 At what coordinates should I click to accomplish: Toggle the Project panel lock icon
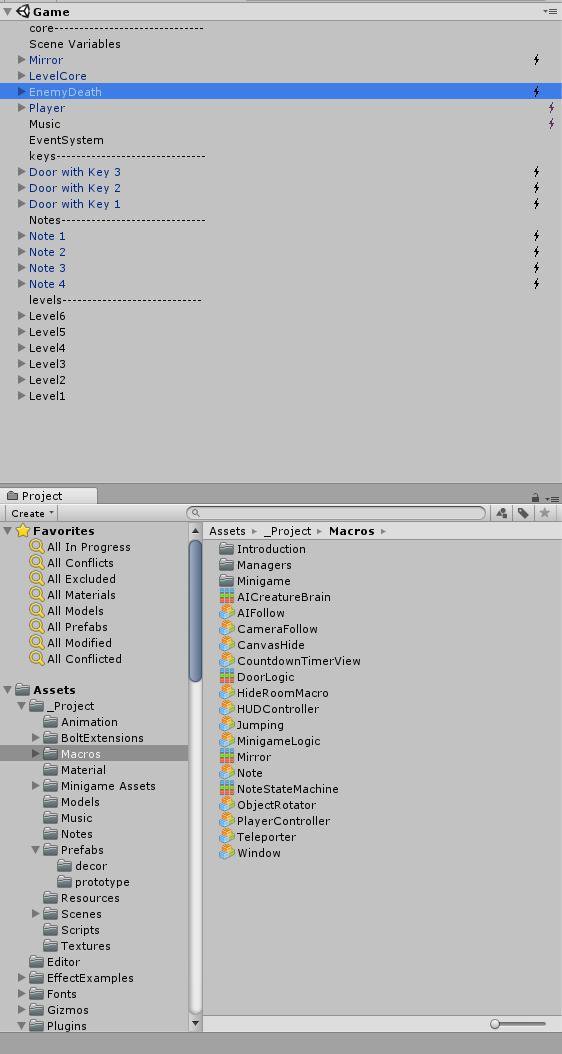coord(535,498)
